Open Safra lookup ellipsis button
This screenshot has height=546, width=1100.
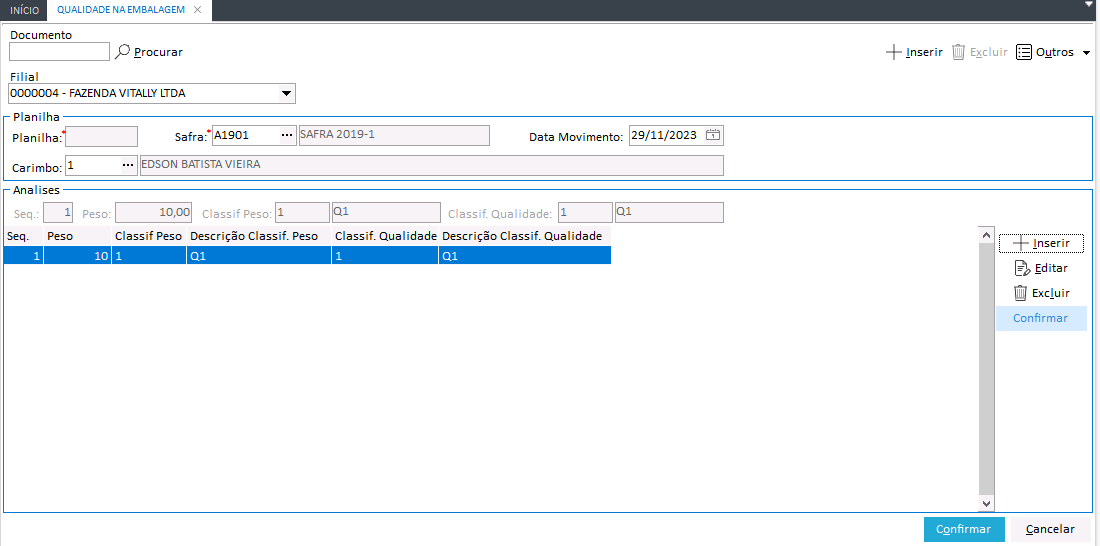click(287, 135)
